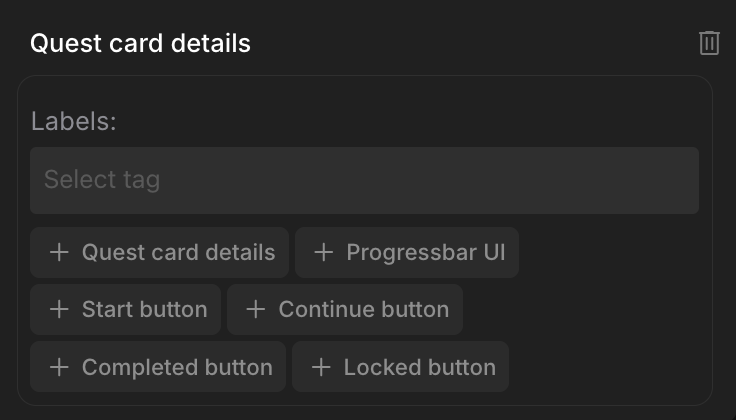Click the plus icon on Progressbar UI tag
The width and height of the screenshot is (736, 420).
(323, 252)
